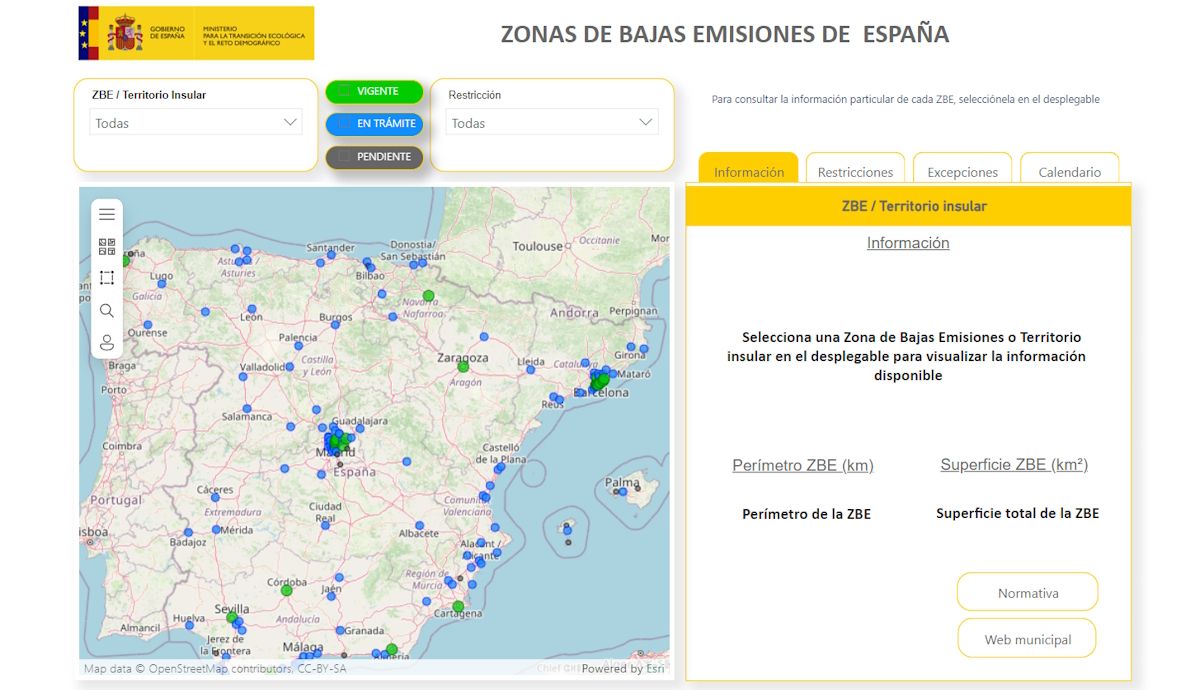Expand the ZBE / Territorio Insular dropdown
This screenshot has width=1200, height=690.
(x=196, y=122)
